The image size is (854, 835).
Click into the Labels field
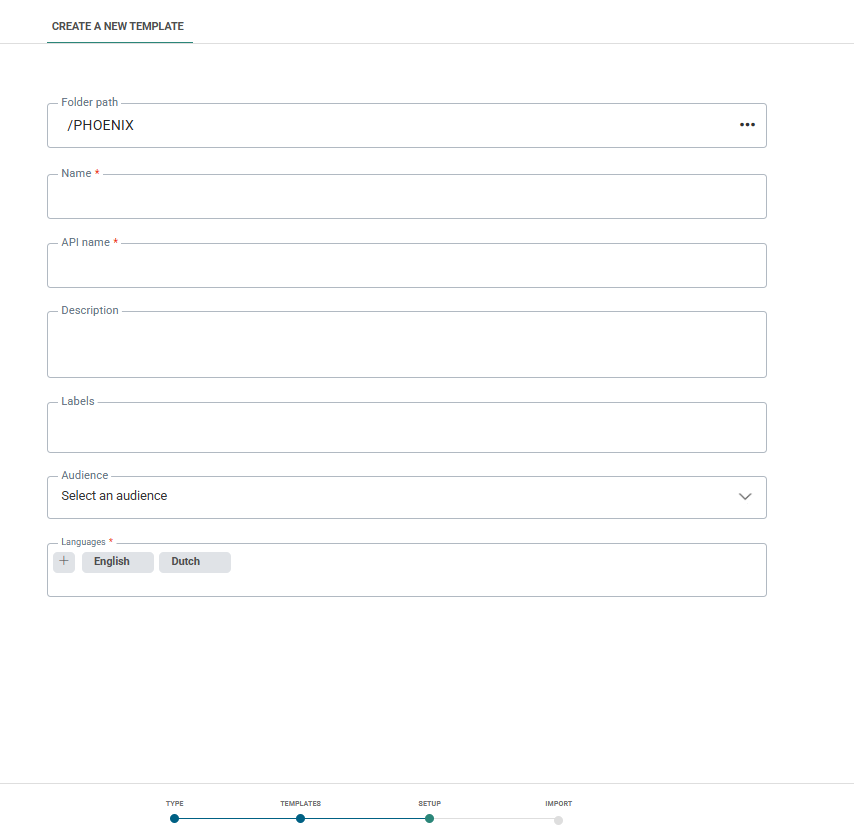[x=406, y=430]
